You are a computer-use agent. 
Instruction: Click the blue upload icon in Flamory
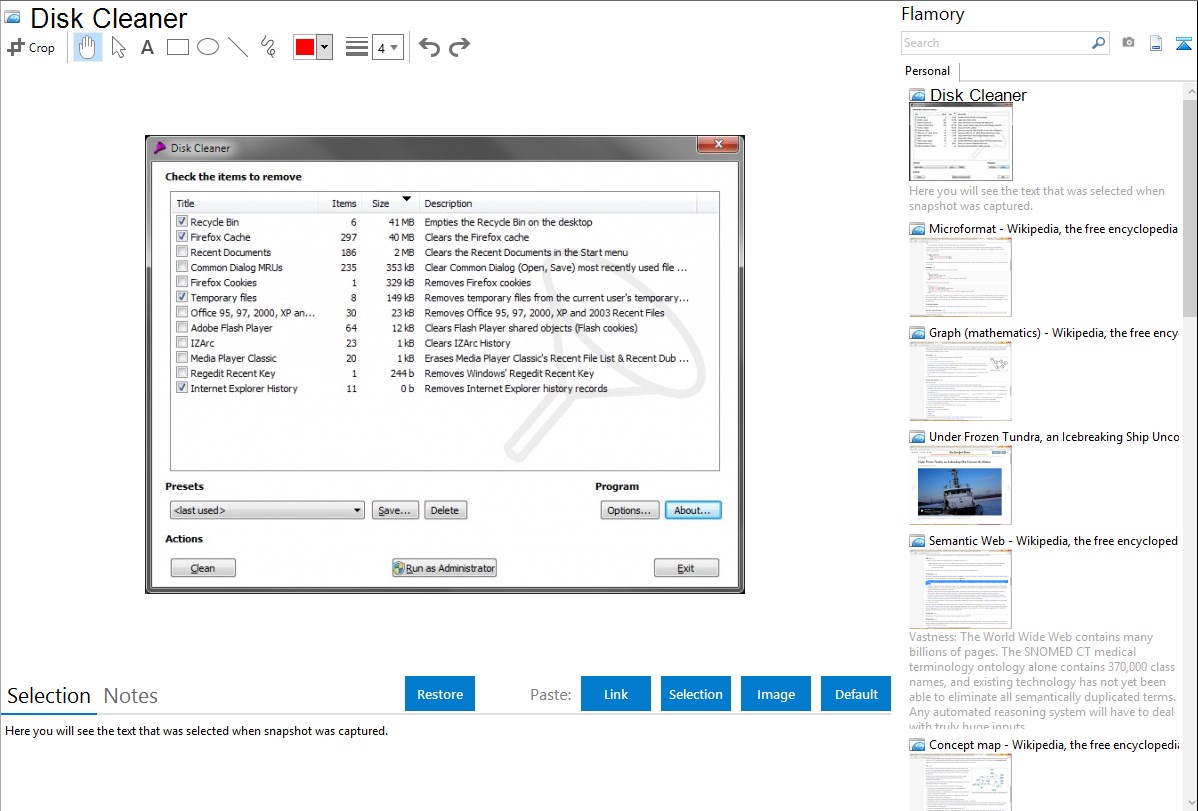(x=1183, y=43)
